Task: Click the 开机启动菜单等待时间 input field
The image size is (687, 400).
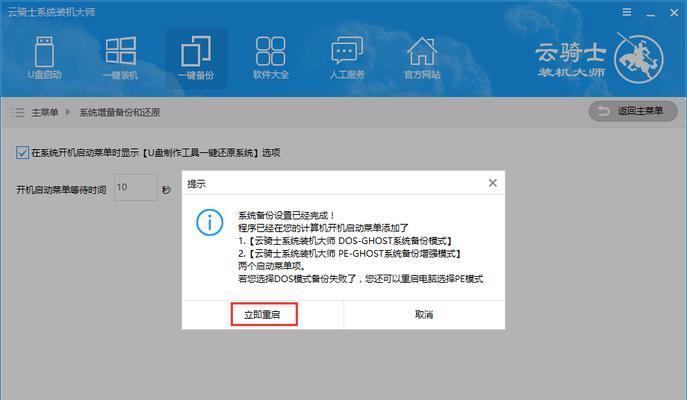Action: click(x=135, y=188)
